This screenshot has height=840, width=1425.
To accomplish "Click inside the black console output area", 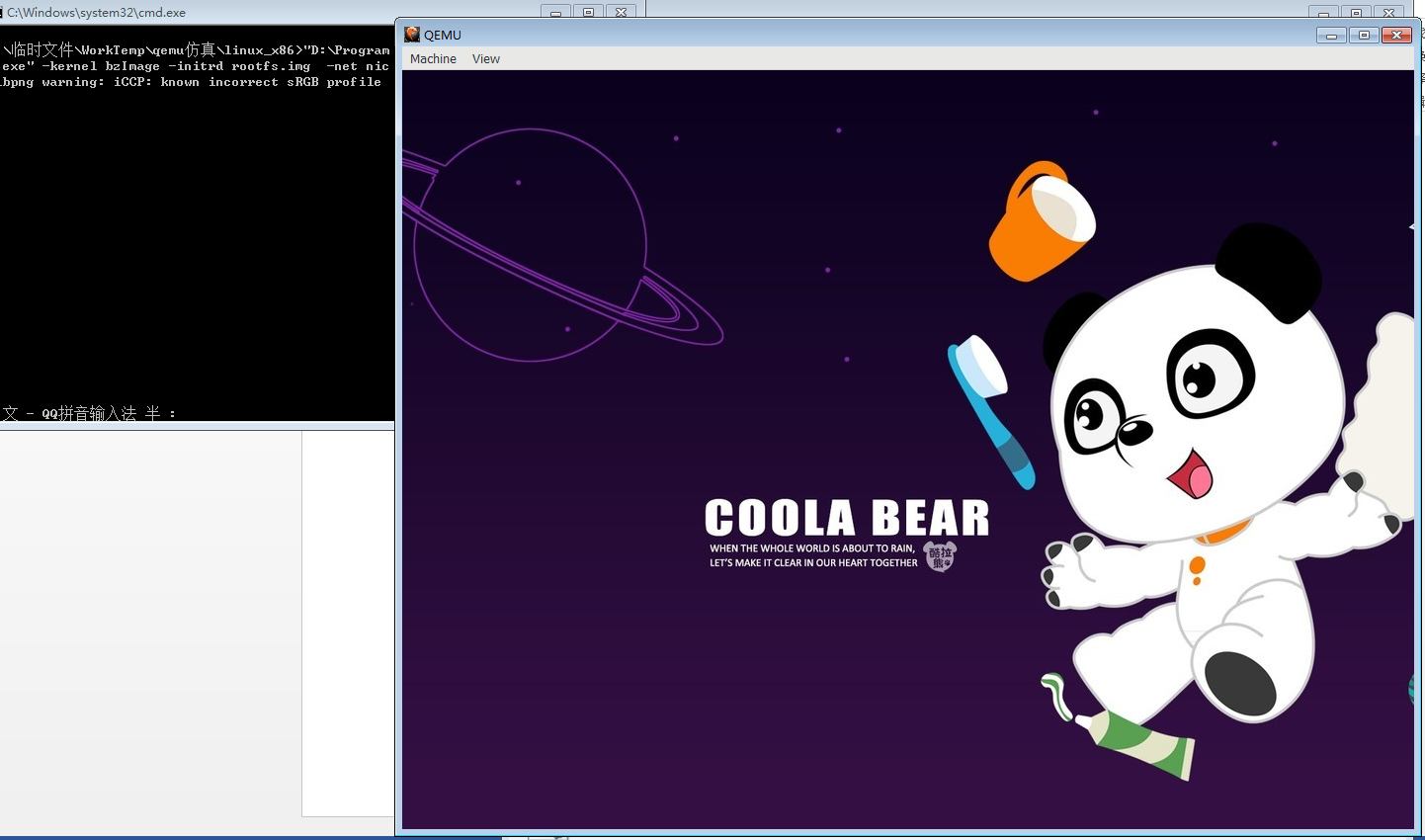I will pyautogui.click(x=198, y=247).
